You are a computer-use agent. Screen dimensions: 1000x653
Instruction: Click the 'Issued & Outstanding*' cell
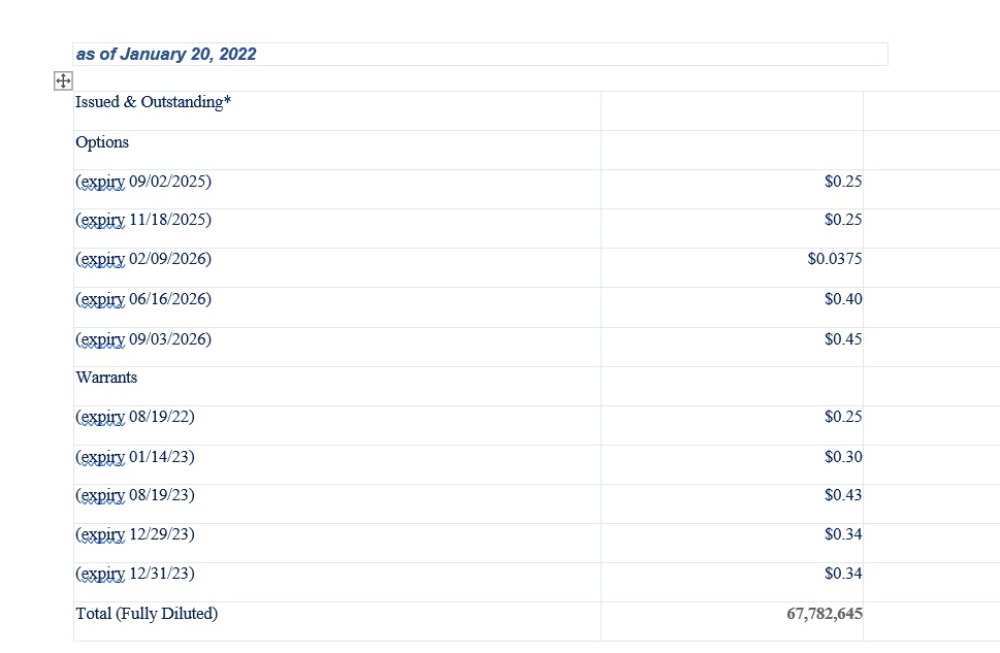[153, 102]
